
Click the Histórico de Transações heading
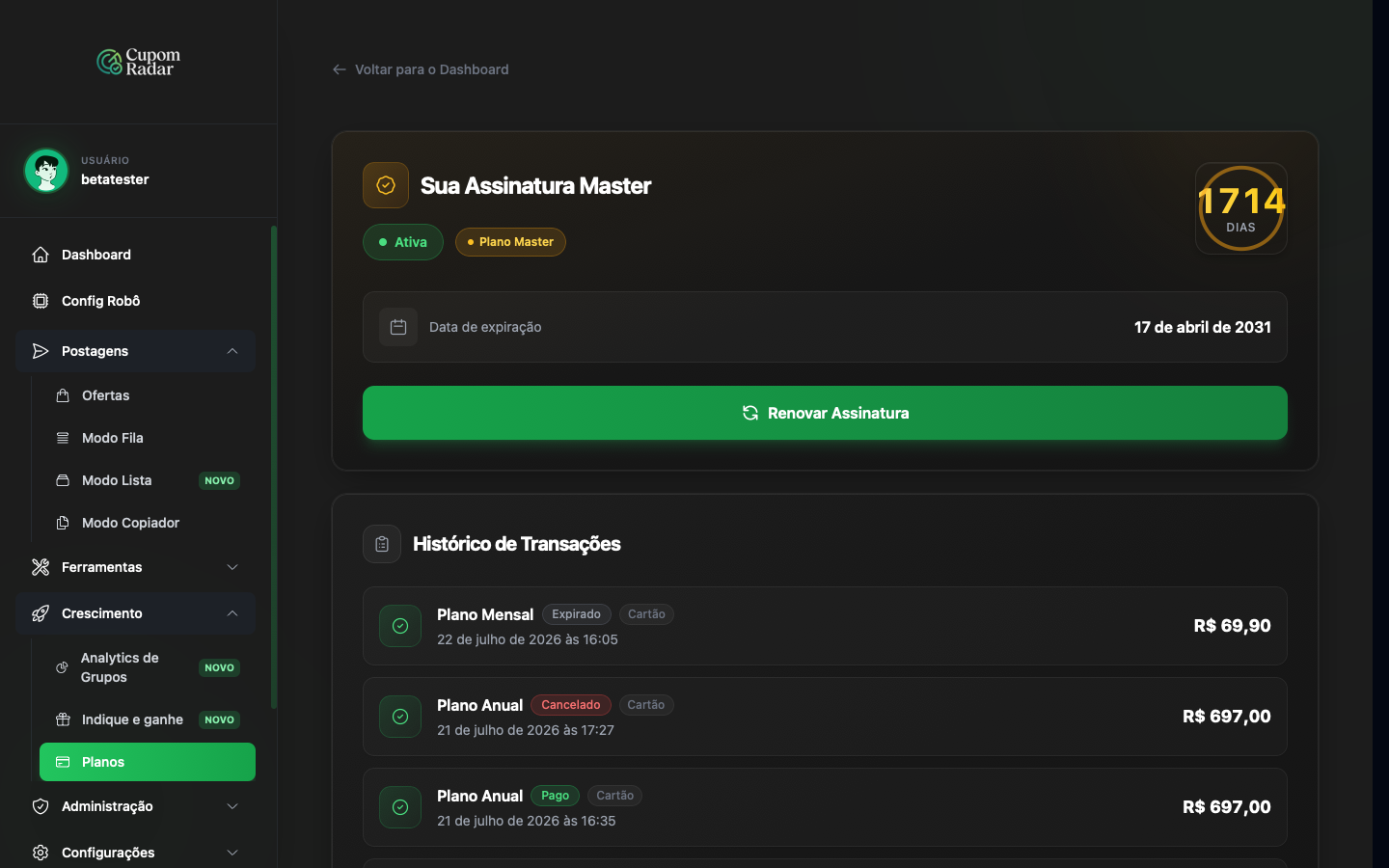[517, 544]
